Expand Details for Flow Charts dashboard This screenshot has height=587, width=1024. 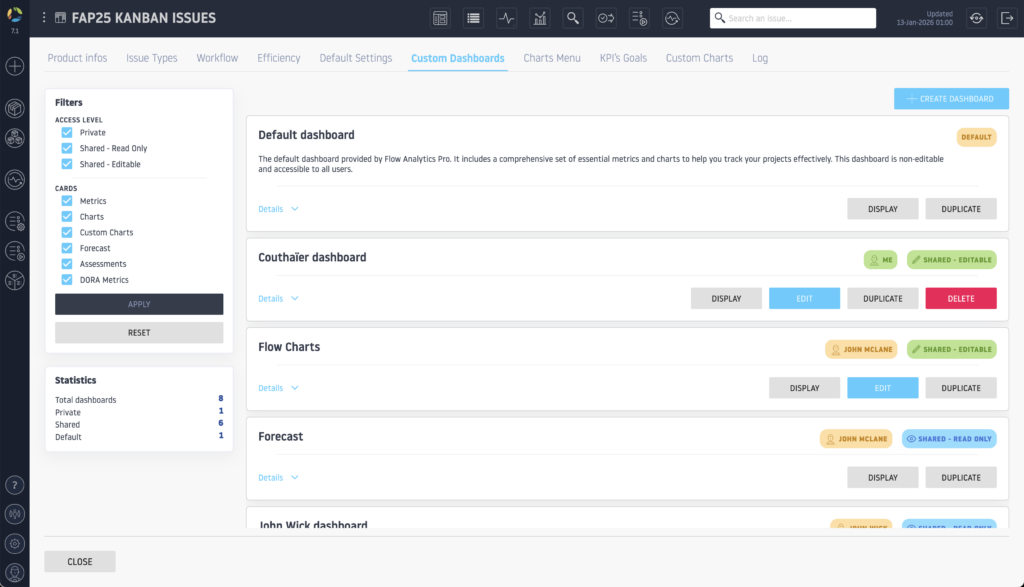tap(278, 388)
